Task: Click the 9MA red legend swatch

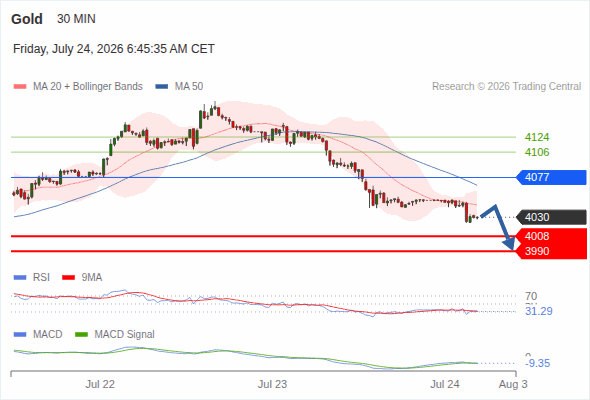Action: (68, 278)
